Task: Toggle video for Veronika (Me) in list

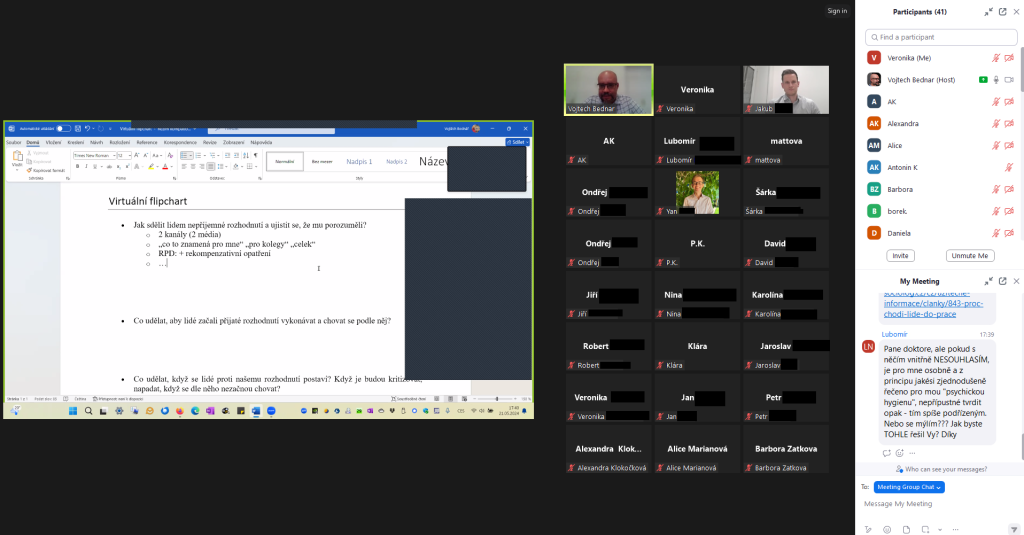Action: click(x=1009, y=58)
